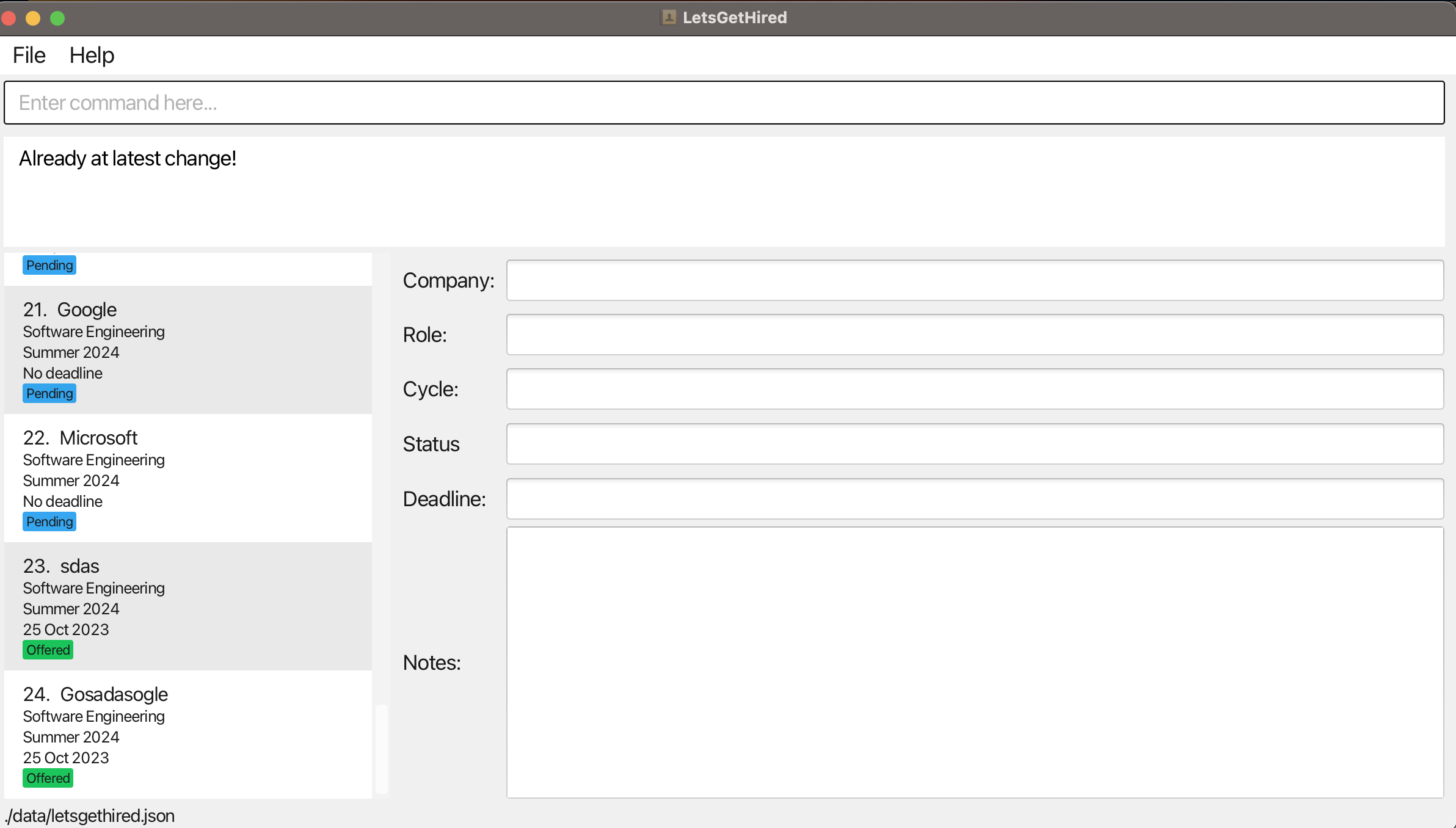Click the Status field
The height and width of the screenshot is (828, 1456).
(x=974, y=444)
